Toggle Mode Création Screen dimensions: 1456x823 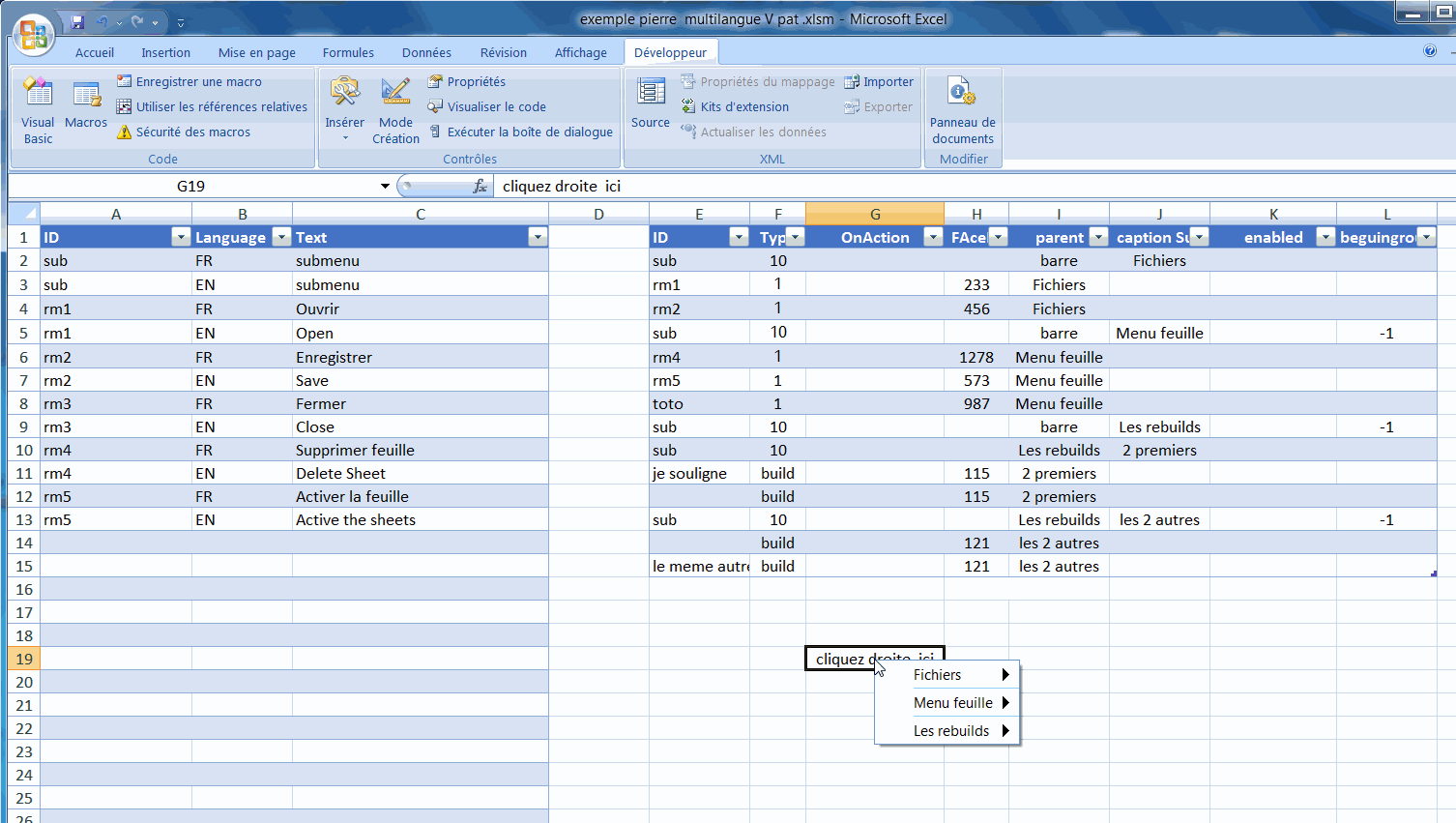[x=395, y=110]
